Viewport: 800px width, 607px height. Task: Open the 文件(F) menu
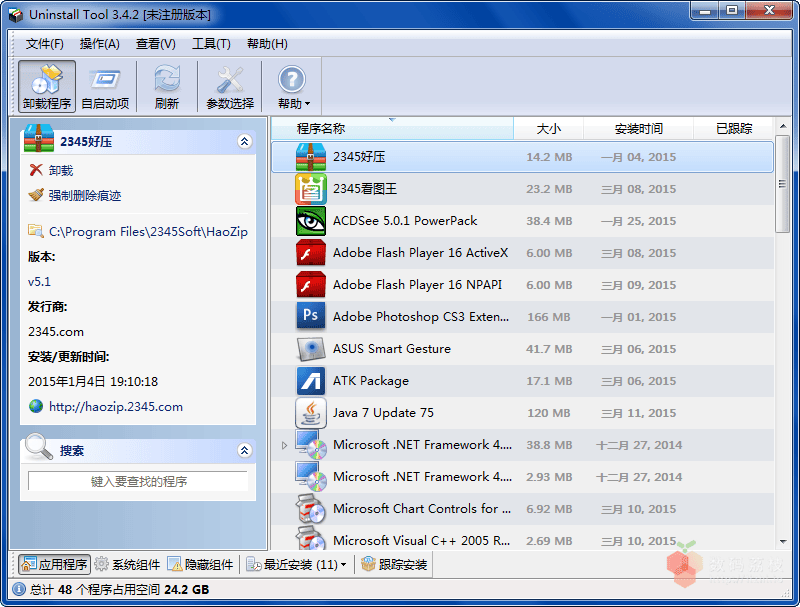click(x=45, y=44)
